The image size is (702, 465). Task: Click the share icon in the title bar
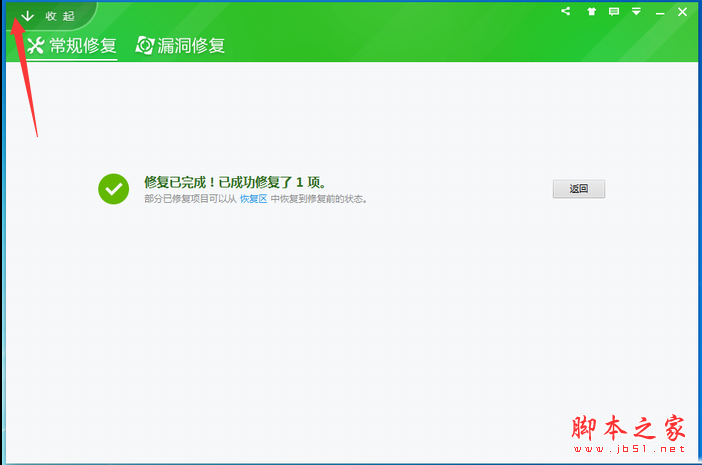[x=565, y=11]
